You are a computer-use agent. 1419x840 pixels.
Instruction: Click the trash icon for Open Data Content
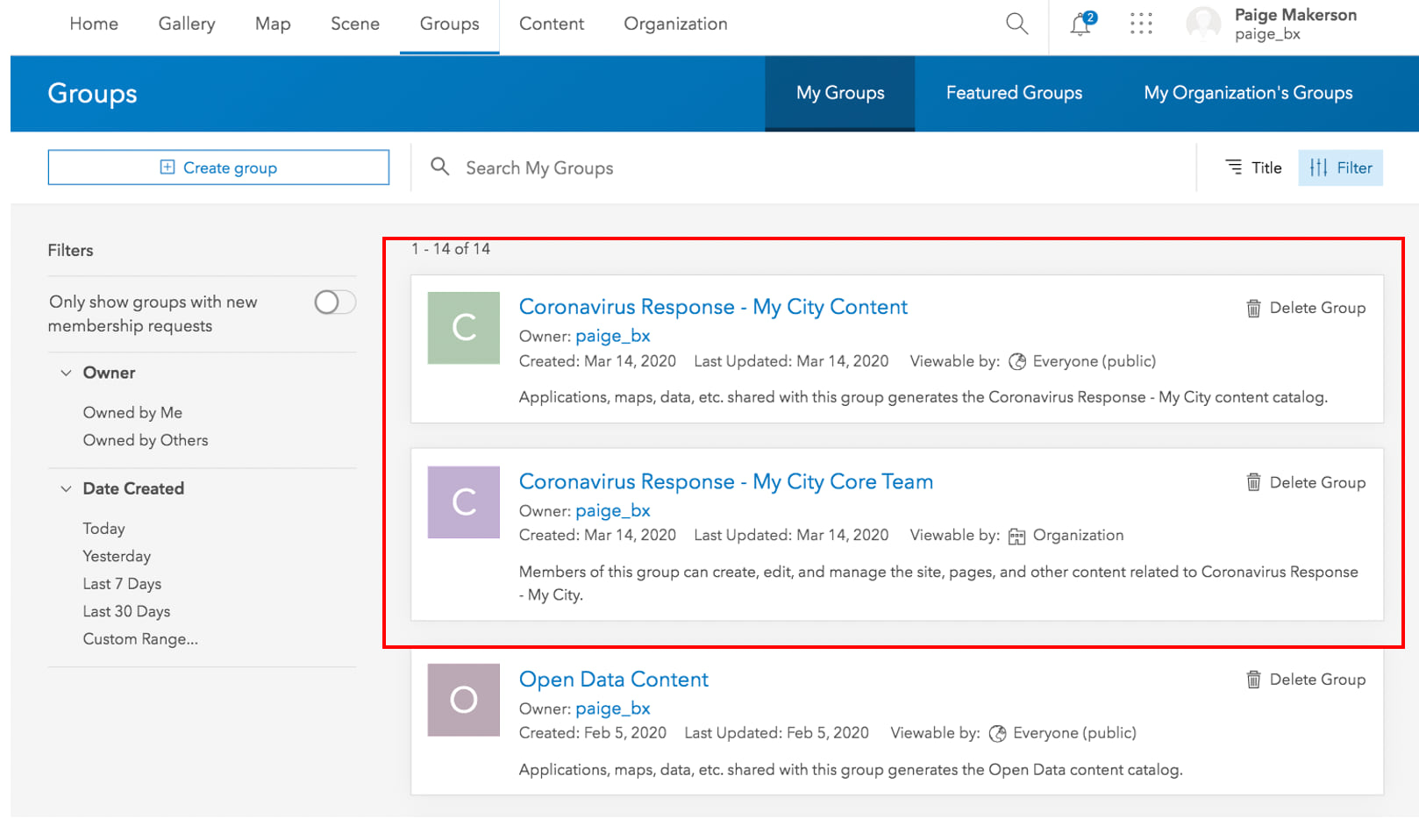point(1253,680)
